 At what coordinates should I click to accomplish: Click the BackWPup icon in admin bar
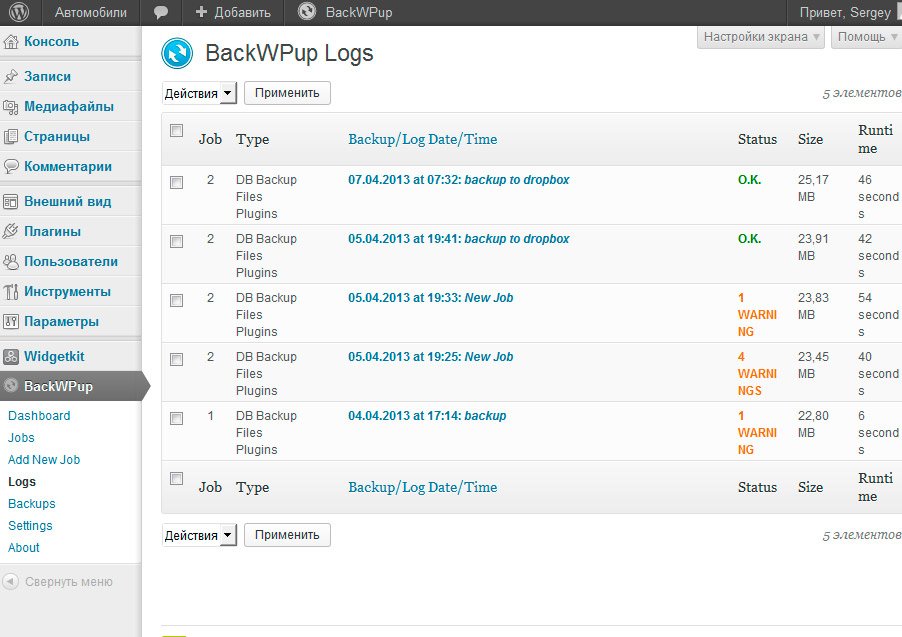coord(307,12)
